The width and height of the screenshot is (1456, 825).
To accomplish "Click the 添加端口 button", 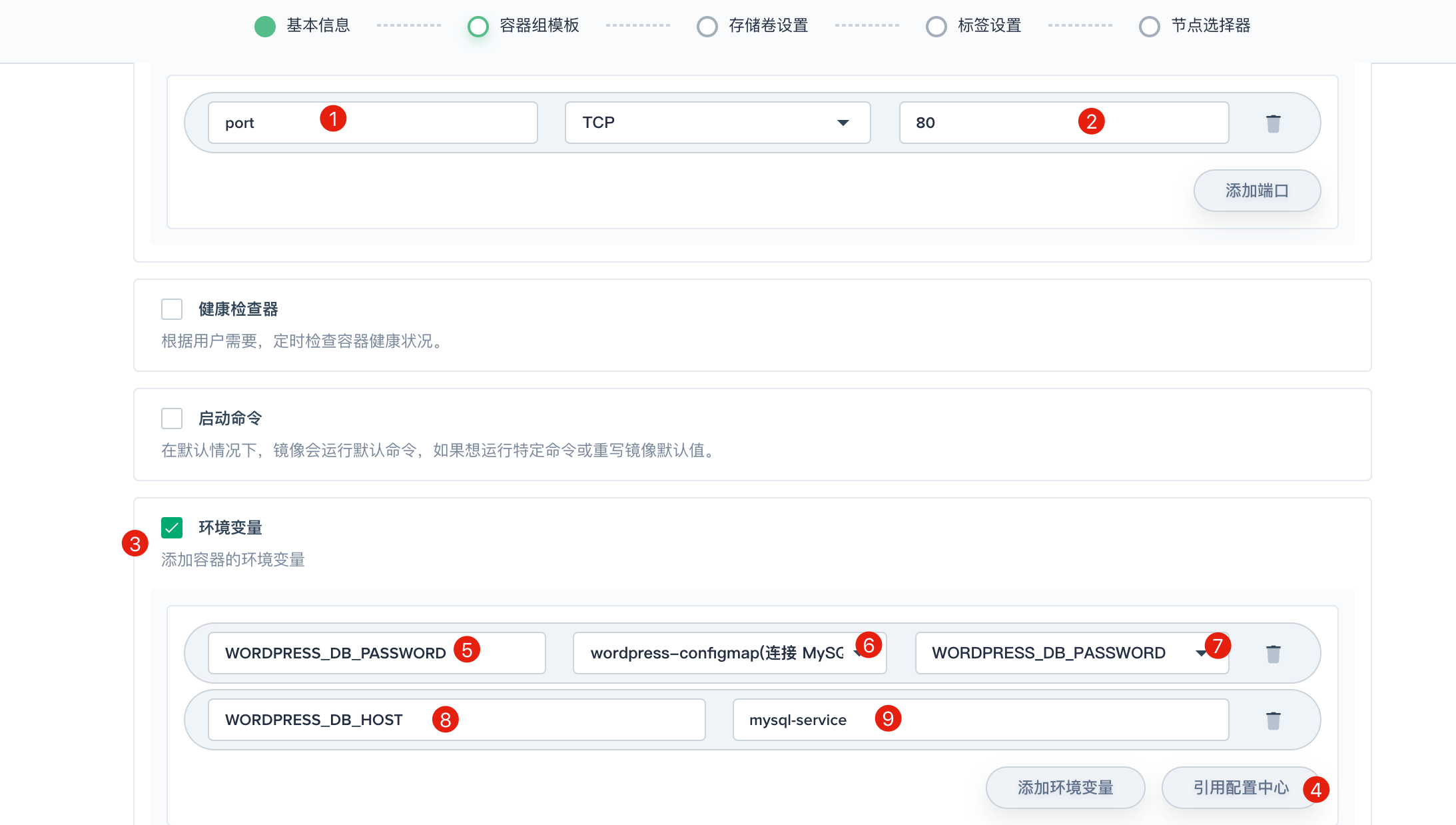I will (1256, 191).
